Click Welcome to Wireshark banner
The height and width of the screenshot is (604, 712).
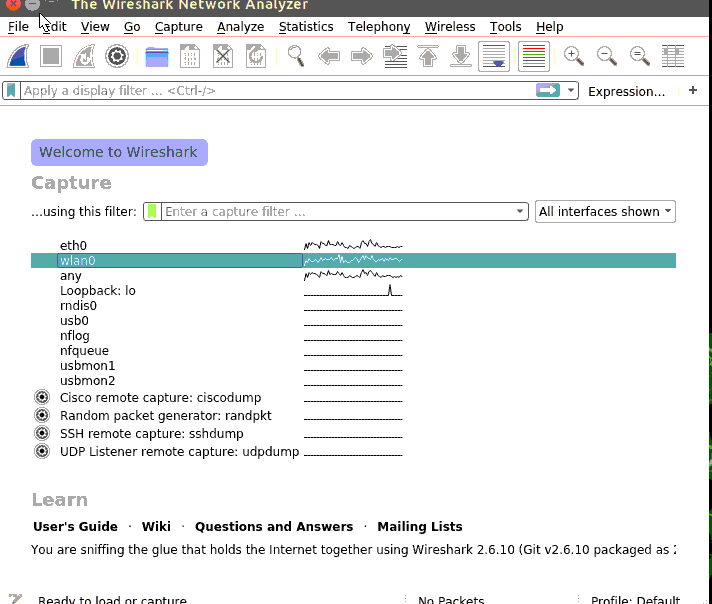coord(119,152)
